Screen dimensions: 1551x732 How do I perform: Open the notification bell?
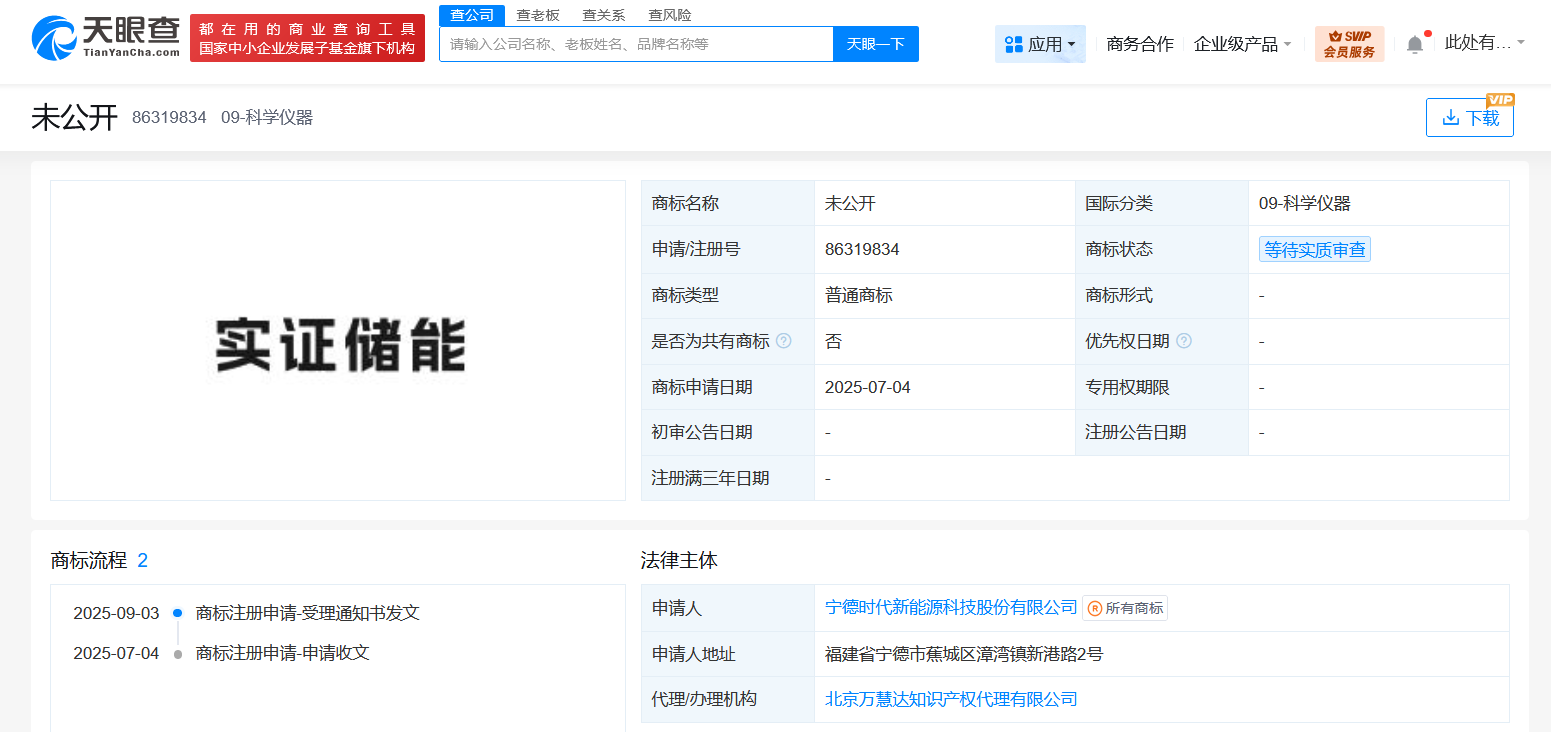1414,43
